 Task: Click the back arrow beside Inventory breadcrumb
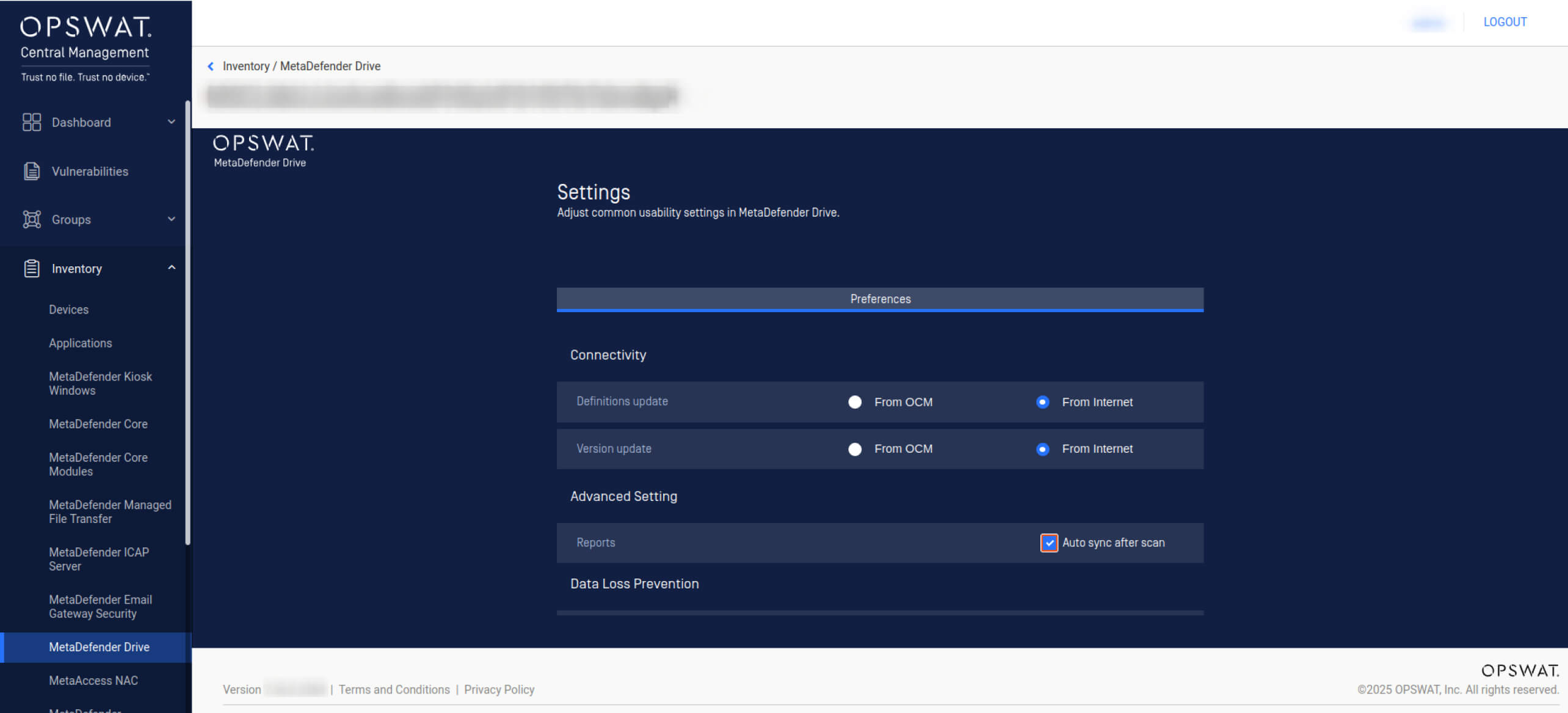coord(211,66)
